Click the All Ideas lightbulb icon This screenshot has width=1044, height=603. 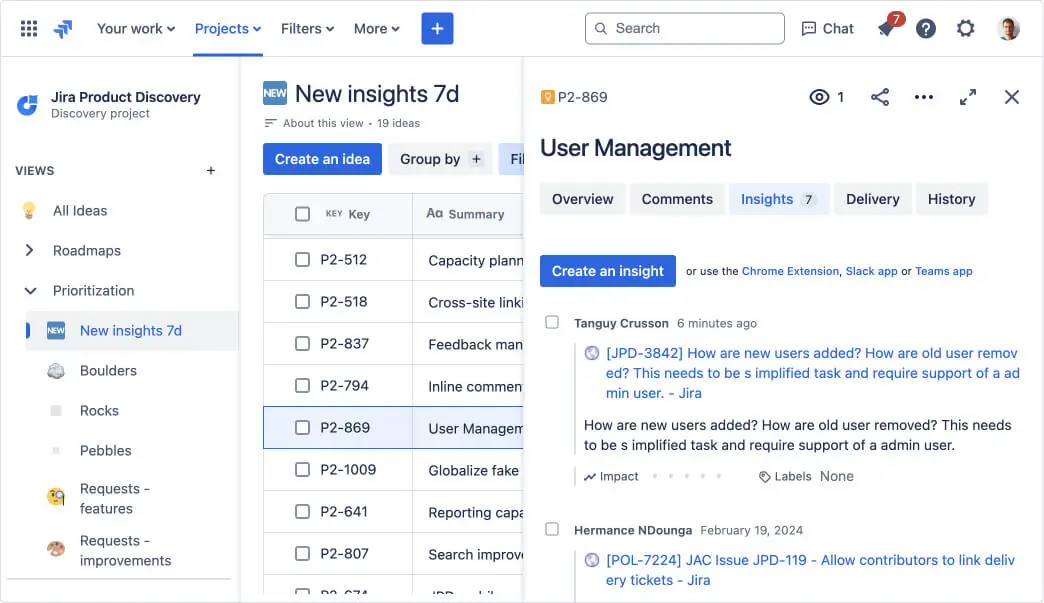pos(29,210)
